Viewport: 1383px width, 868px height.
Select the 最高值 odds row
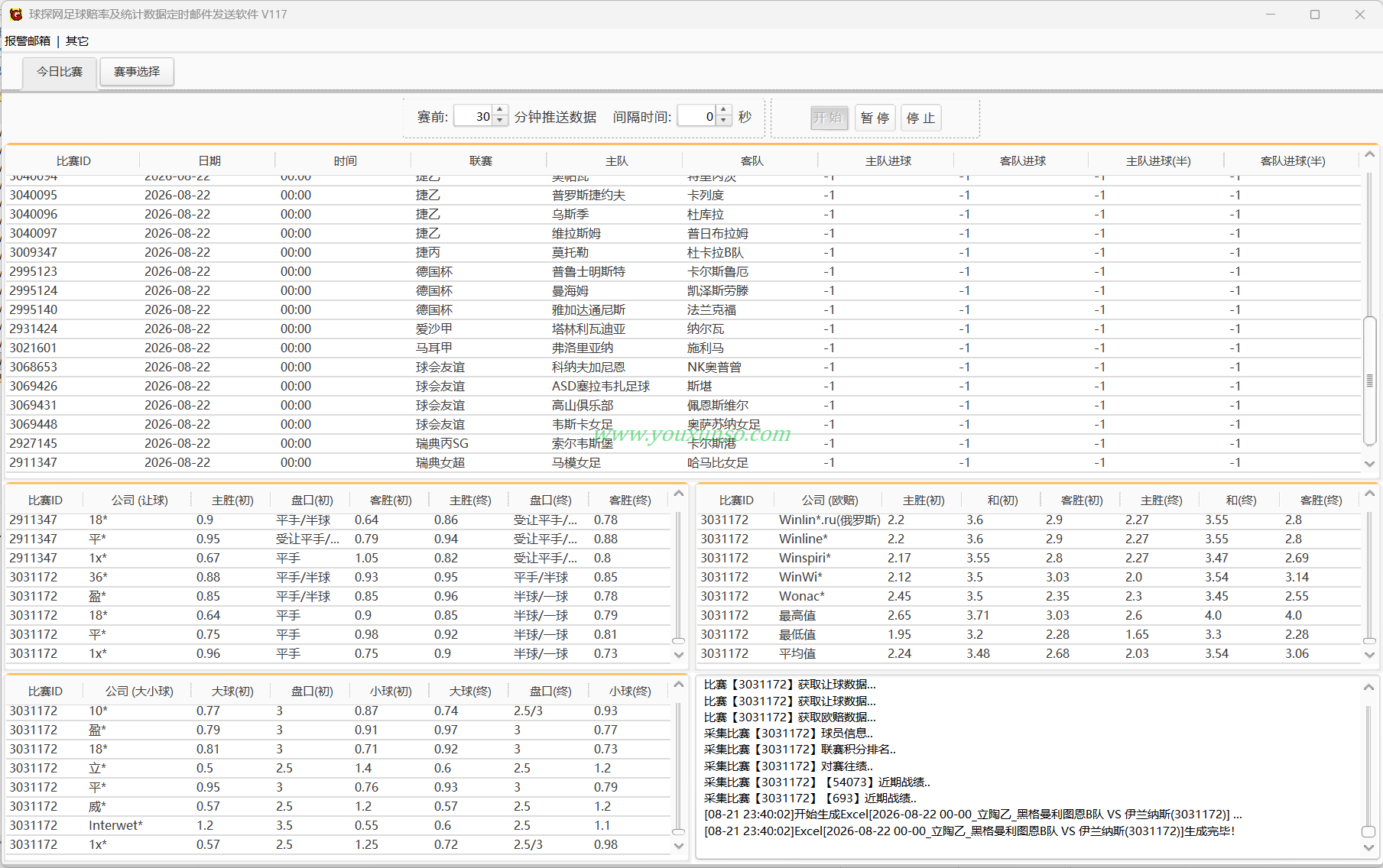1029,616
